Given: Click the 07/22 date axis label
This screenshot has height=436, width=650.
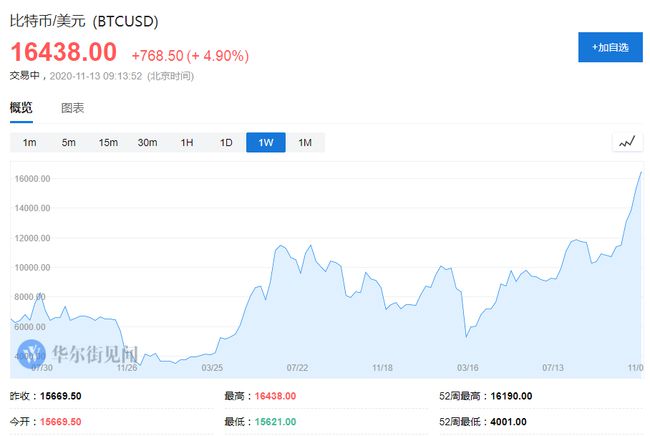Looking at the screenshot, I should (296, 368).
